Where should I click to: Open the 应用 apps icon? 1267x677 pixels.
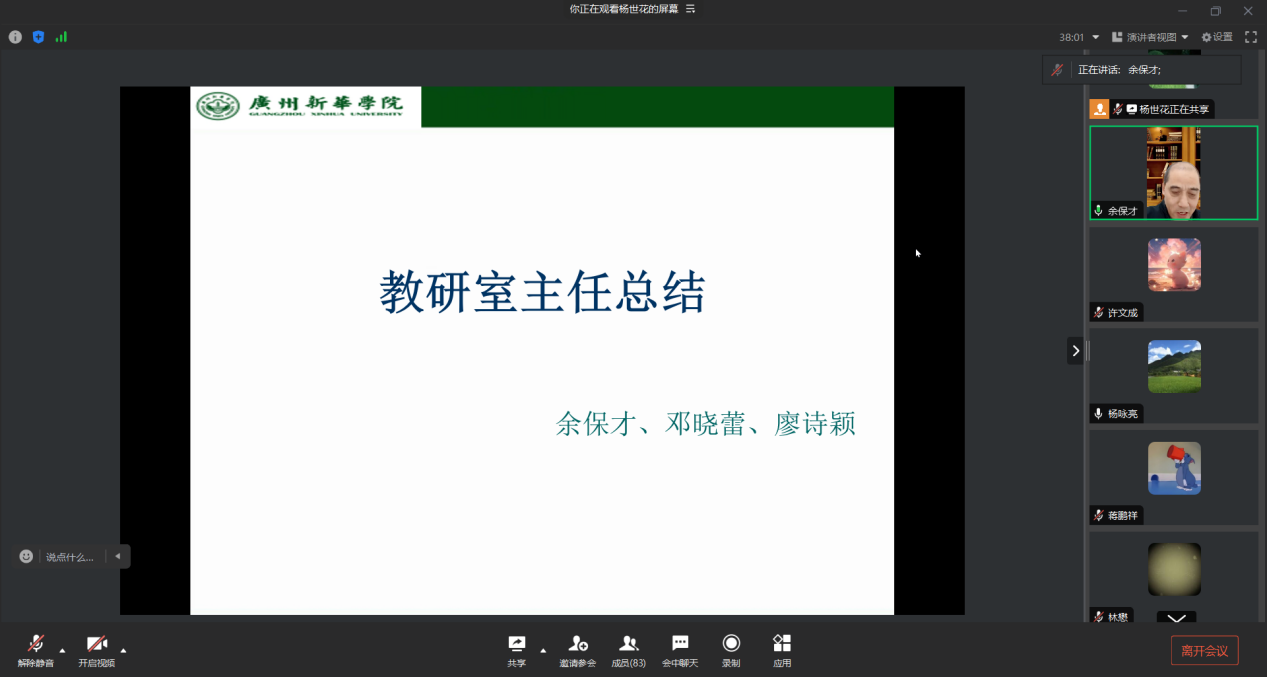(782, 648)
